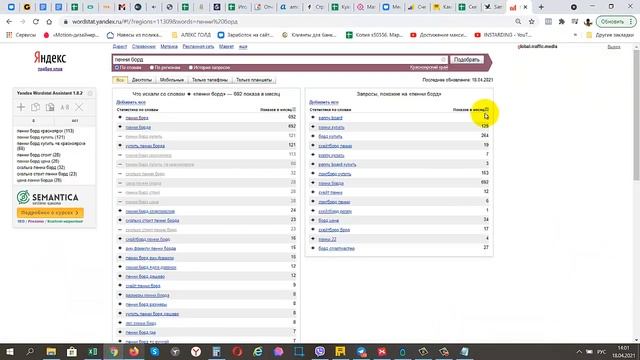Switch to the 'Только телефоны' tab
The width and height of the screenshot is (640, 360).
click(x=210, y=80)
